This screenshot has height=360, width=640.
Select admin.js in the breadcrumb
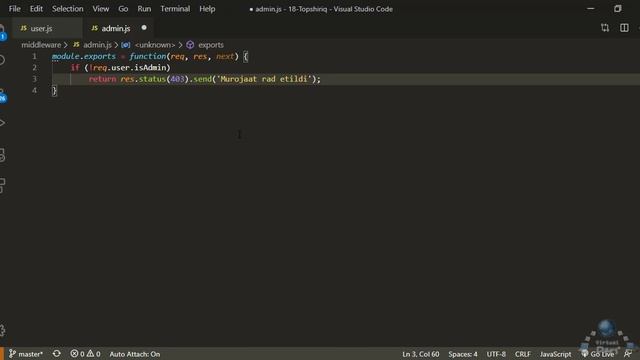(x=97, y=45)
